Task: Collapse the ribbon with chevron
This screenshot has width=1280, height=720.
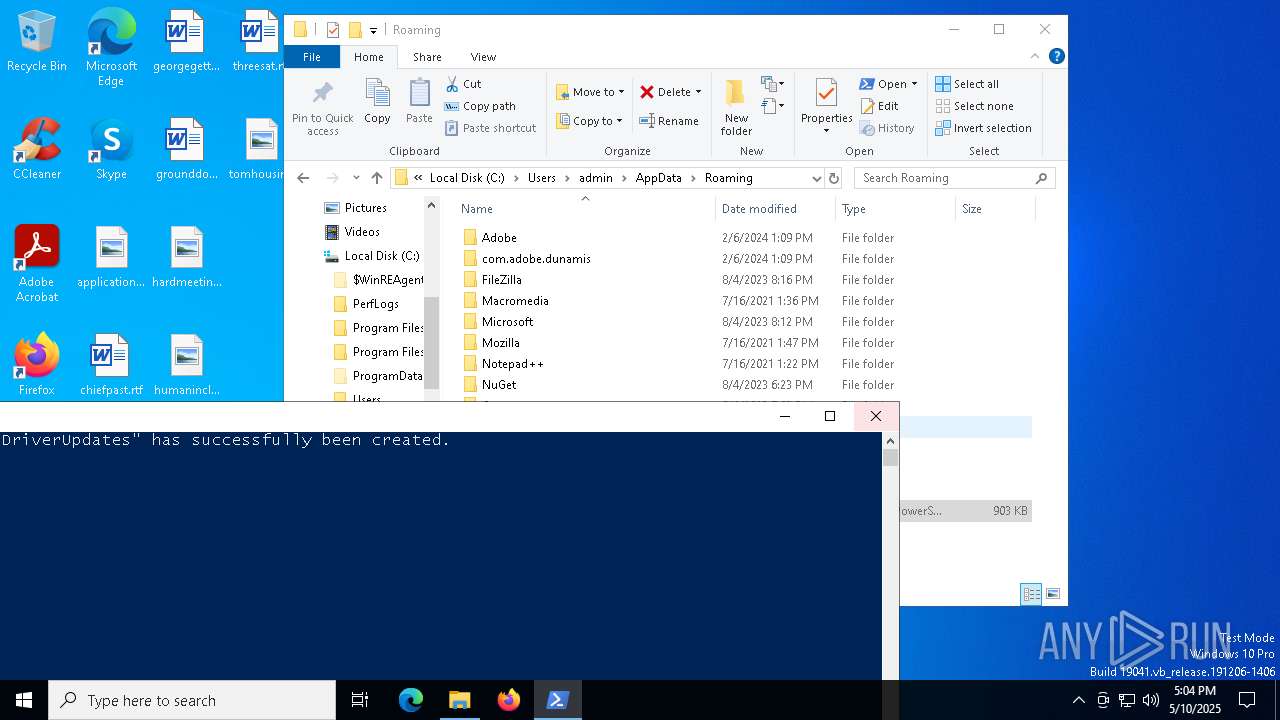Action: pyautogui.click(x=1035, y=57)
